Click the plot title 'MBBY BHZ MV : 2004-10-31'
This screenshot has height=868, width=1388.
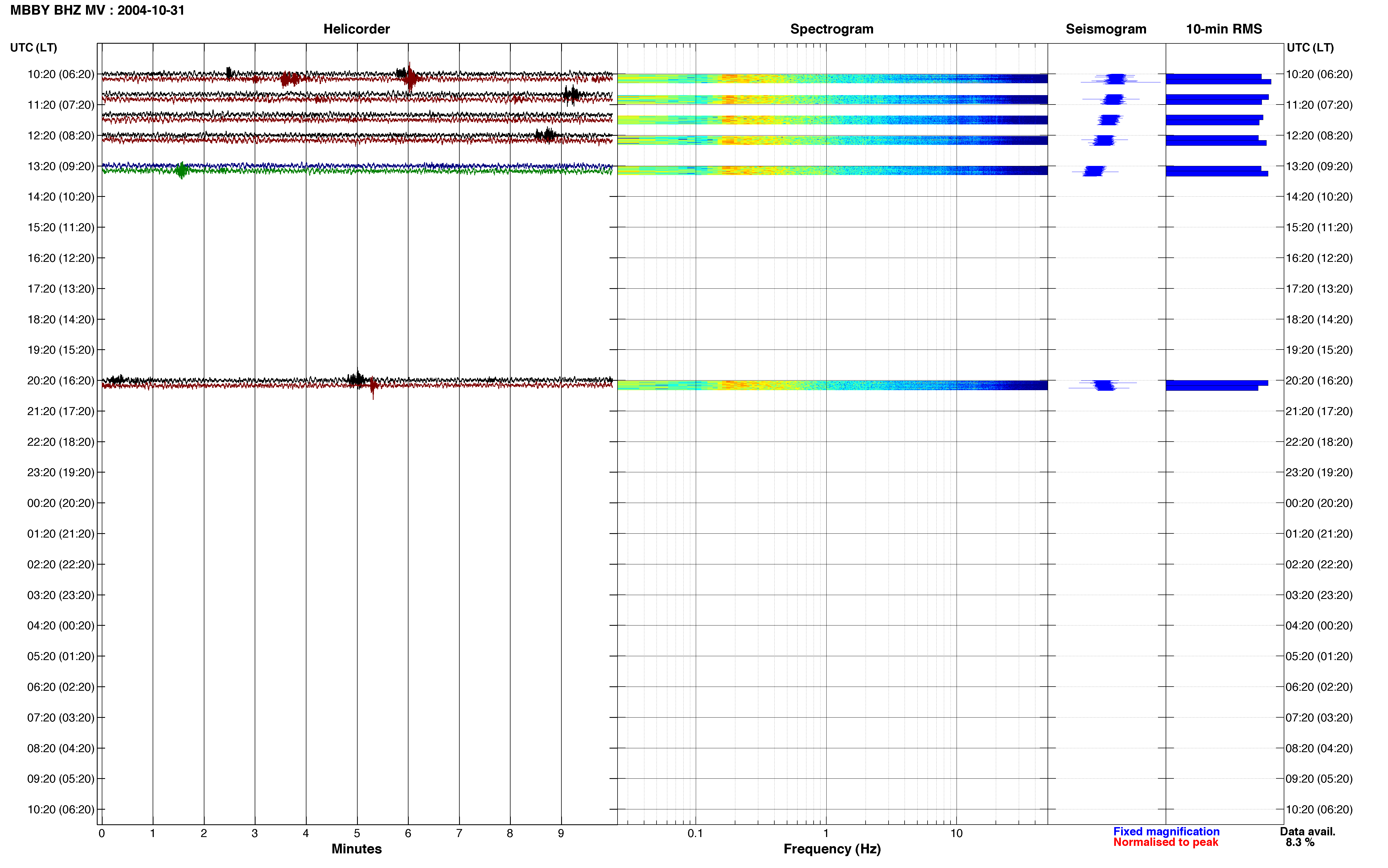(98, 10)
